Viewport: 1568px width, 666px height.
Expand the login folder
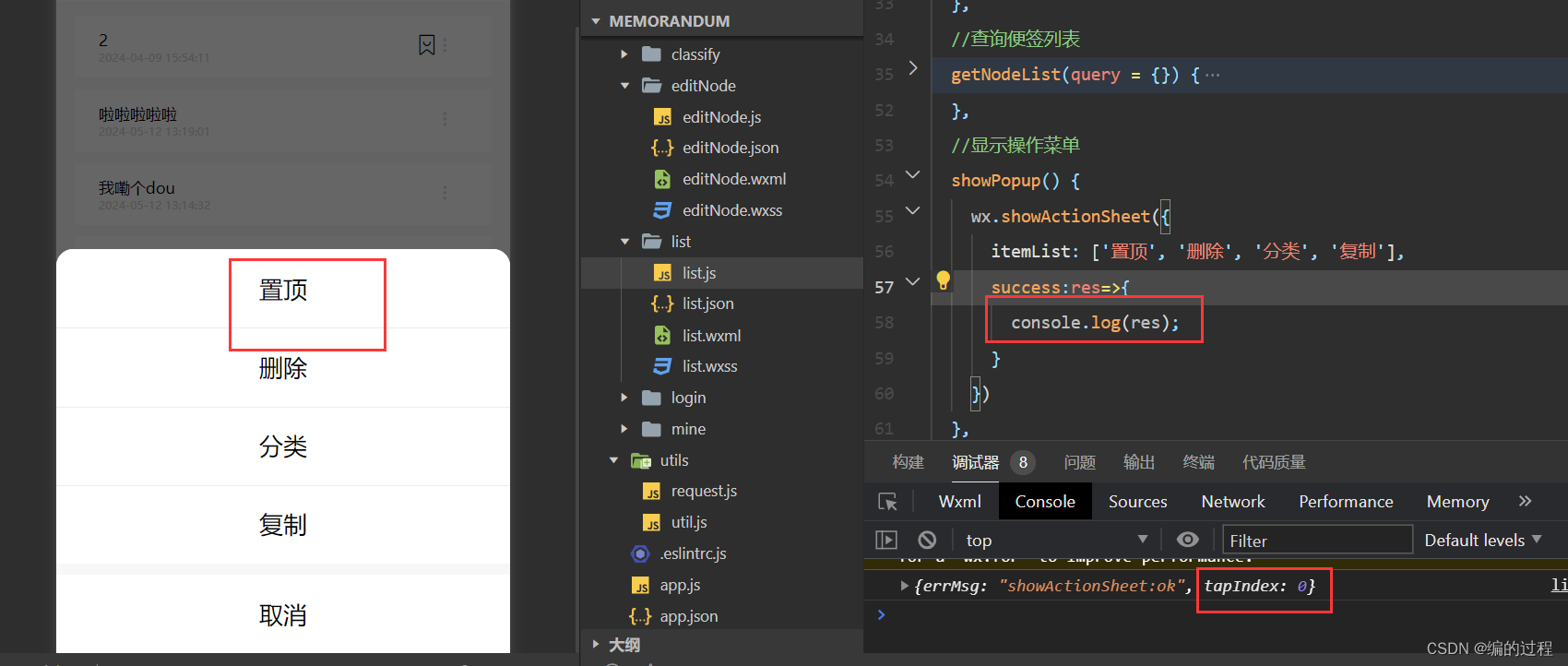point(624,398)
